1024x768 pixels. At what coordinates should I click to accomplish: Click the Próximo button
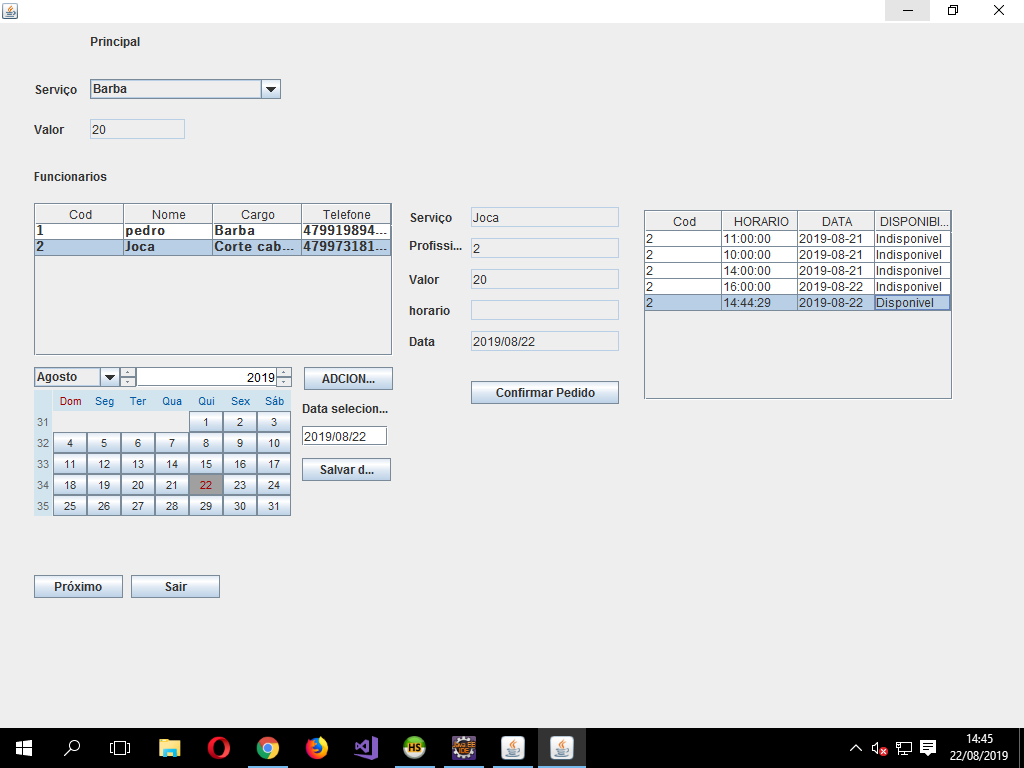pos(78,586)
